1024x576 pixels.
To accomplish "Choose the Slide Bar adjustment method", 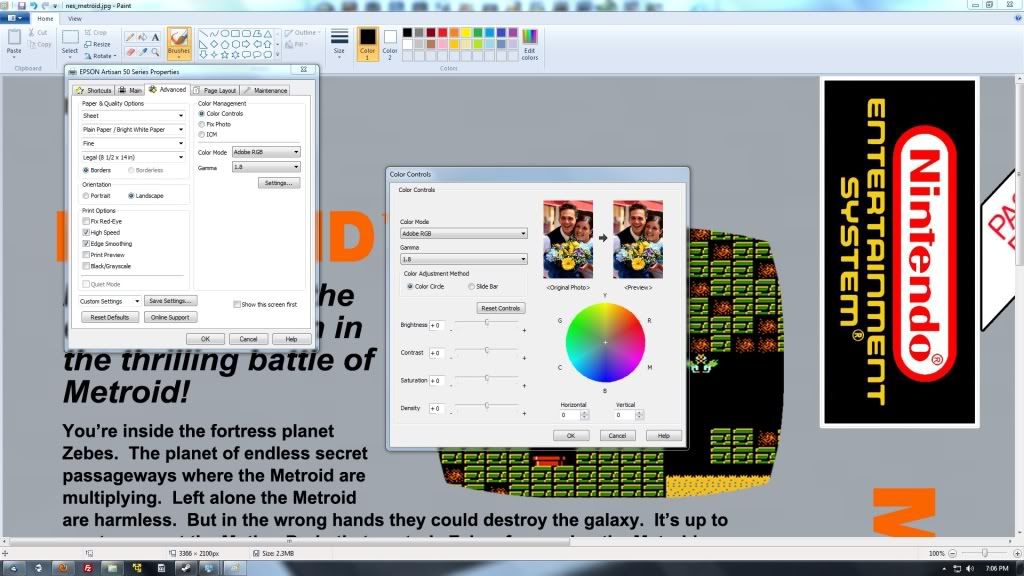I will coord(472,287).
